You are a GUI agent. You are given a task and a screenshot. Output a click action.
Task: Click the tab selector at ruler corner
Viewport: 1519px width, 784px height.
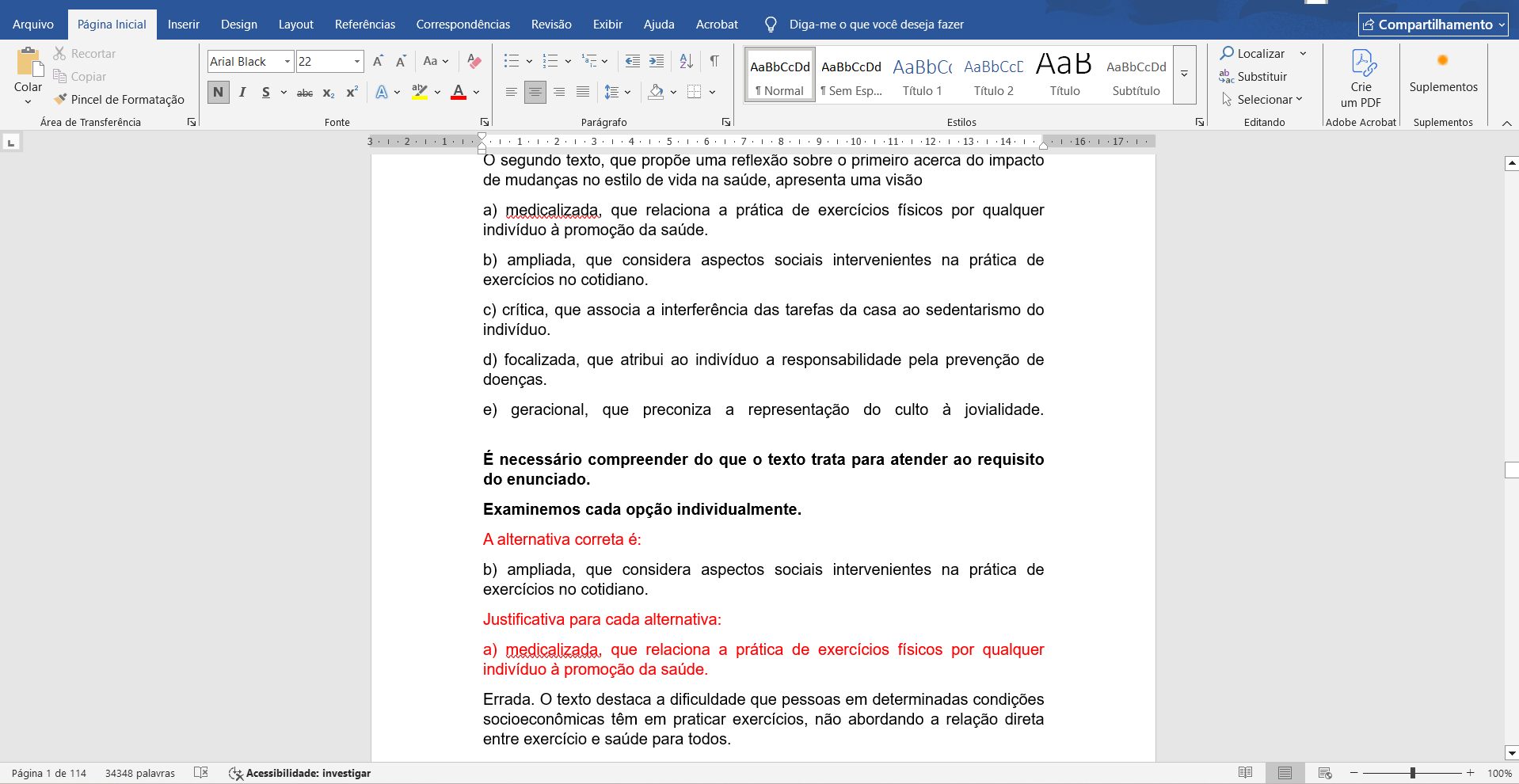[11, 143]
